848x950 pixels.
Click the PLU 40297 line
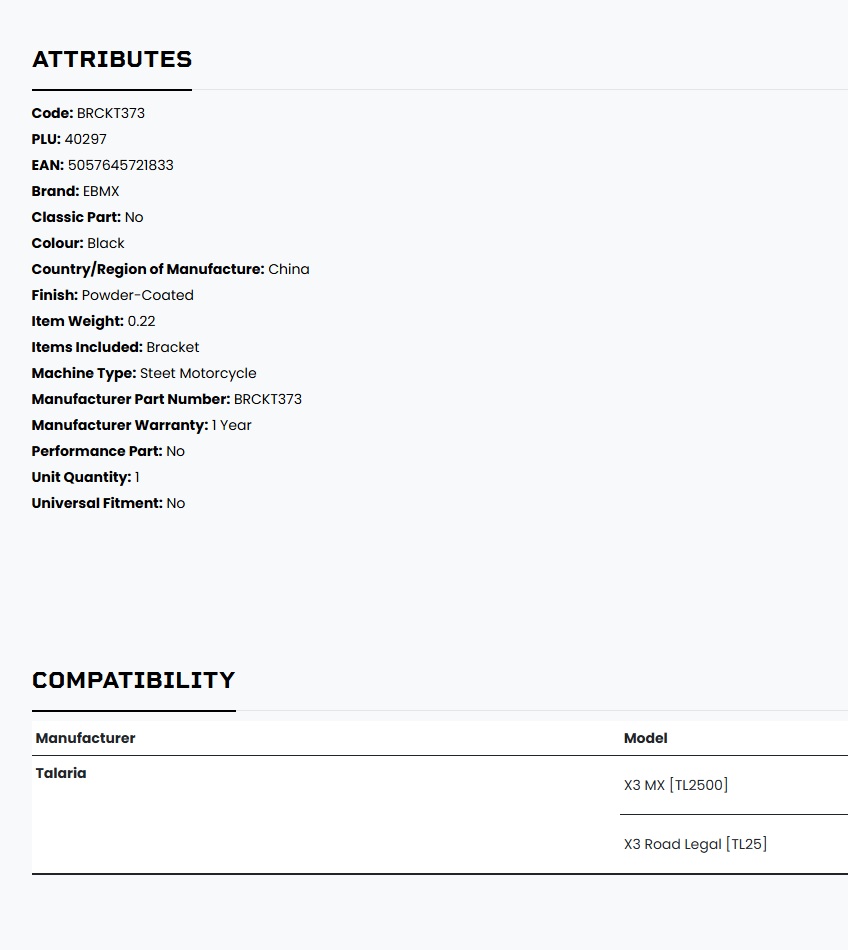tap(69, 139)
